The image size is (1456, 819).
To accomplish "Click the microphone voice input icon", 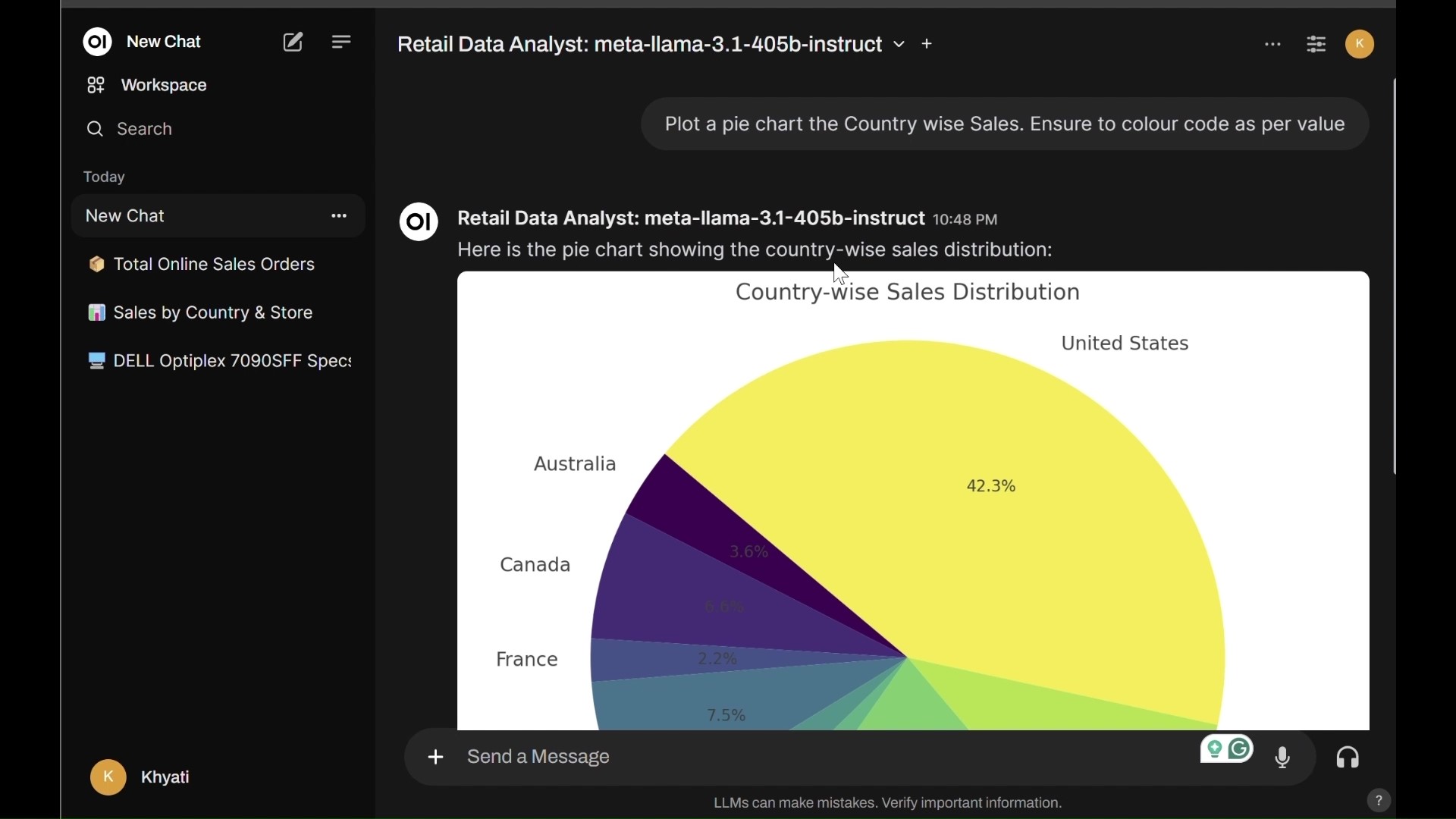I will [1284, 758].
